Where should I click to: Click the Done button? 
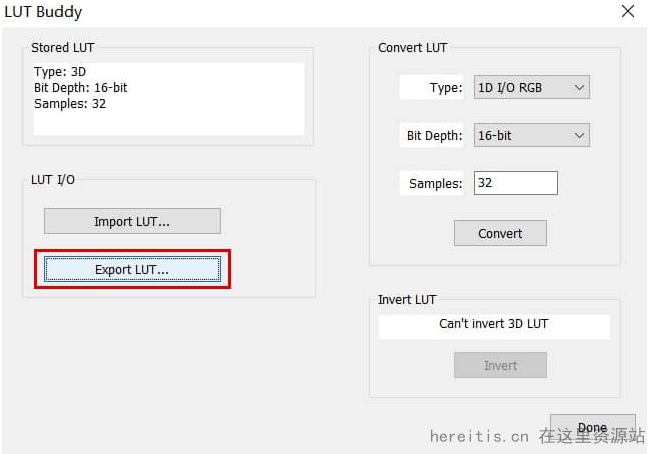click(592, 427)
